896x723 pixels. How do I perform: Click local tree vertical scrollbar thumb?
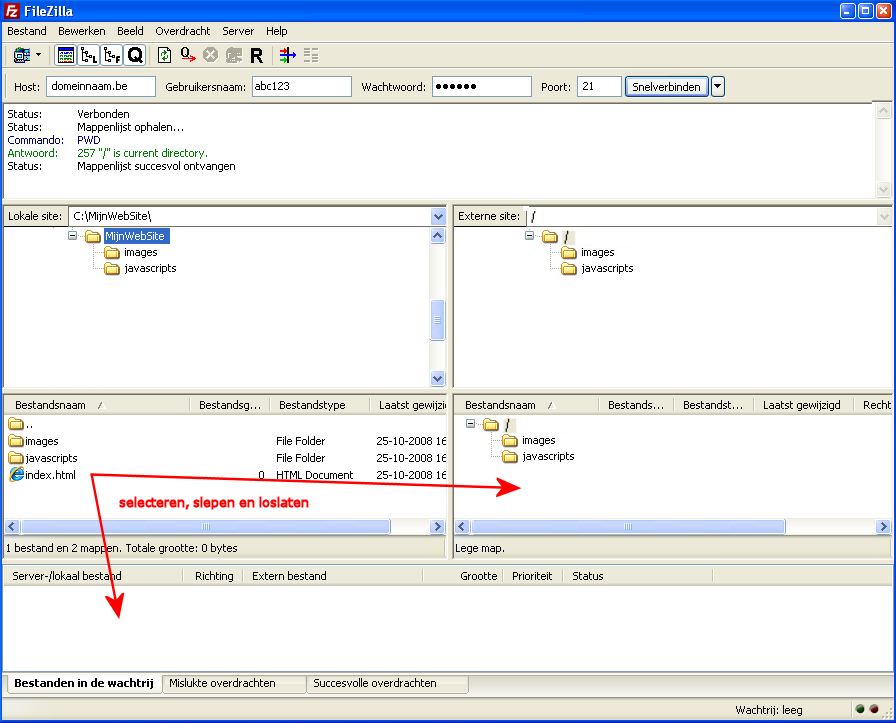coord(438,320)
